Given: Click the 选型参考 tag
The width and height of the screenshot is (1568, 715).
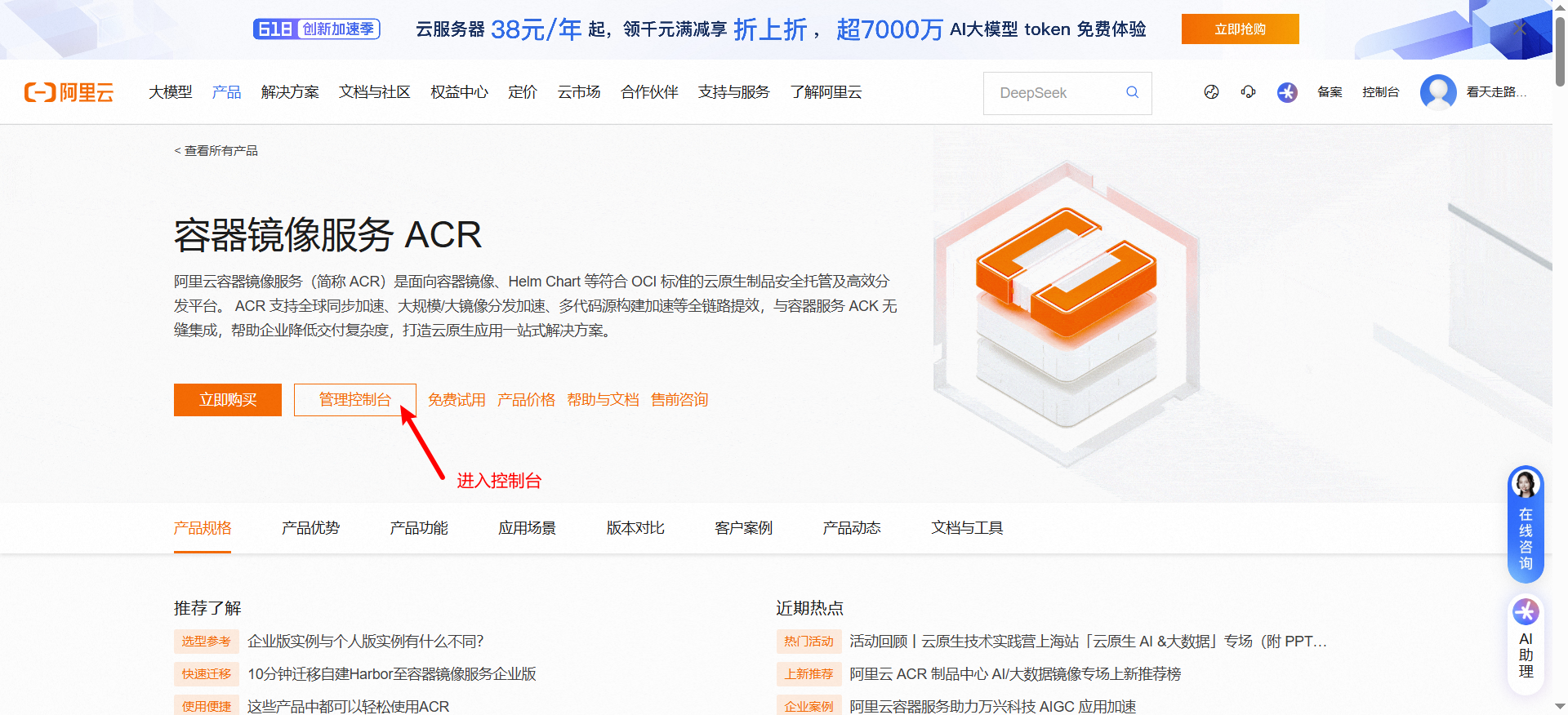Looking at the screenshot, I should [x=207, y=642].
